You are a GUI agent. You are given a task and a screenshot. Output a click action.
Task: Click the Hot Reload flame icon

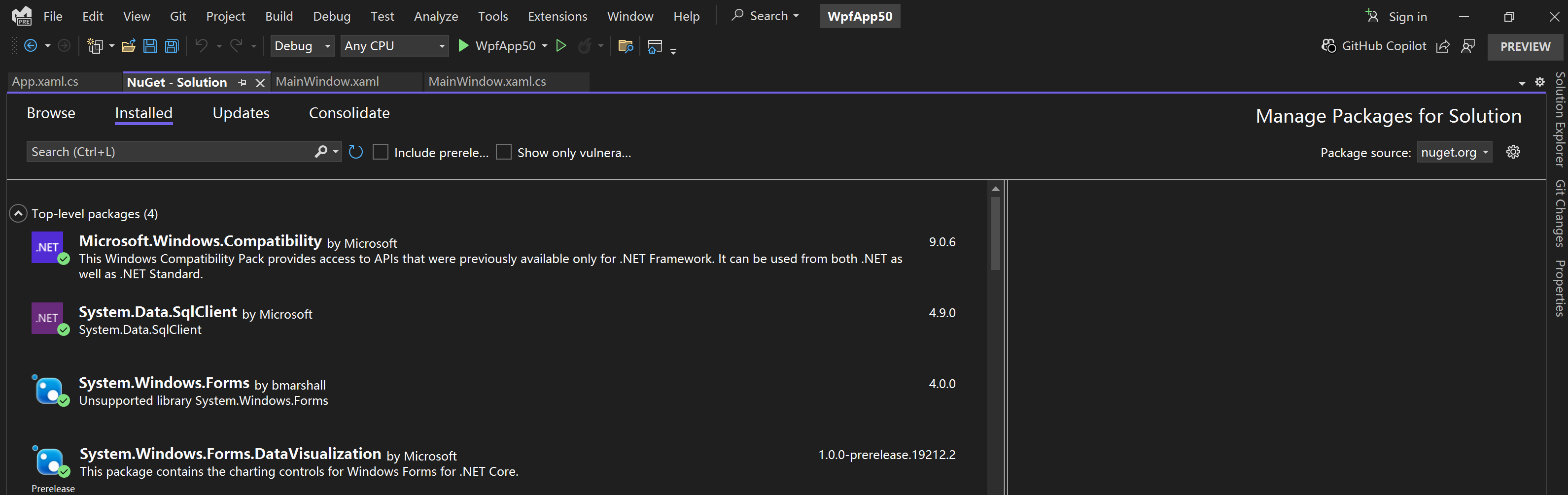point(584,46)
